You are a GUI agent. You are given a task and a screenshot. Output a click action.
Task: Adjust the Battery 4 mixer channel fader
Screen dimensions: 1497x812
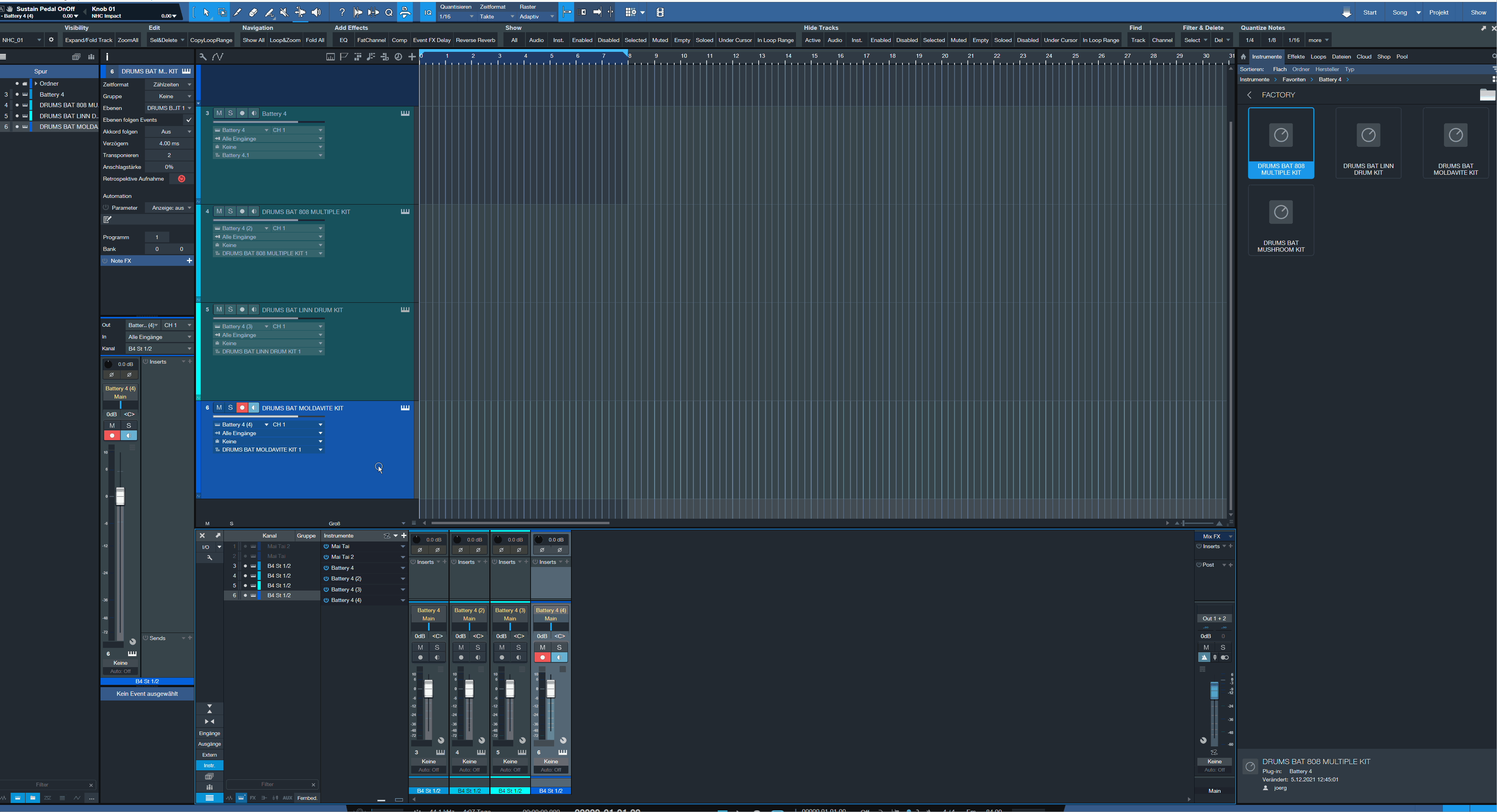[x=428, y=688]
